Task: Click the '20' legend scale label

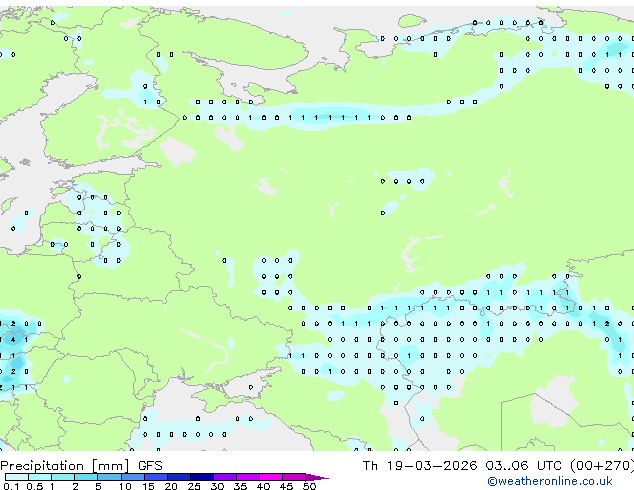Action: [171, 486]
